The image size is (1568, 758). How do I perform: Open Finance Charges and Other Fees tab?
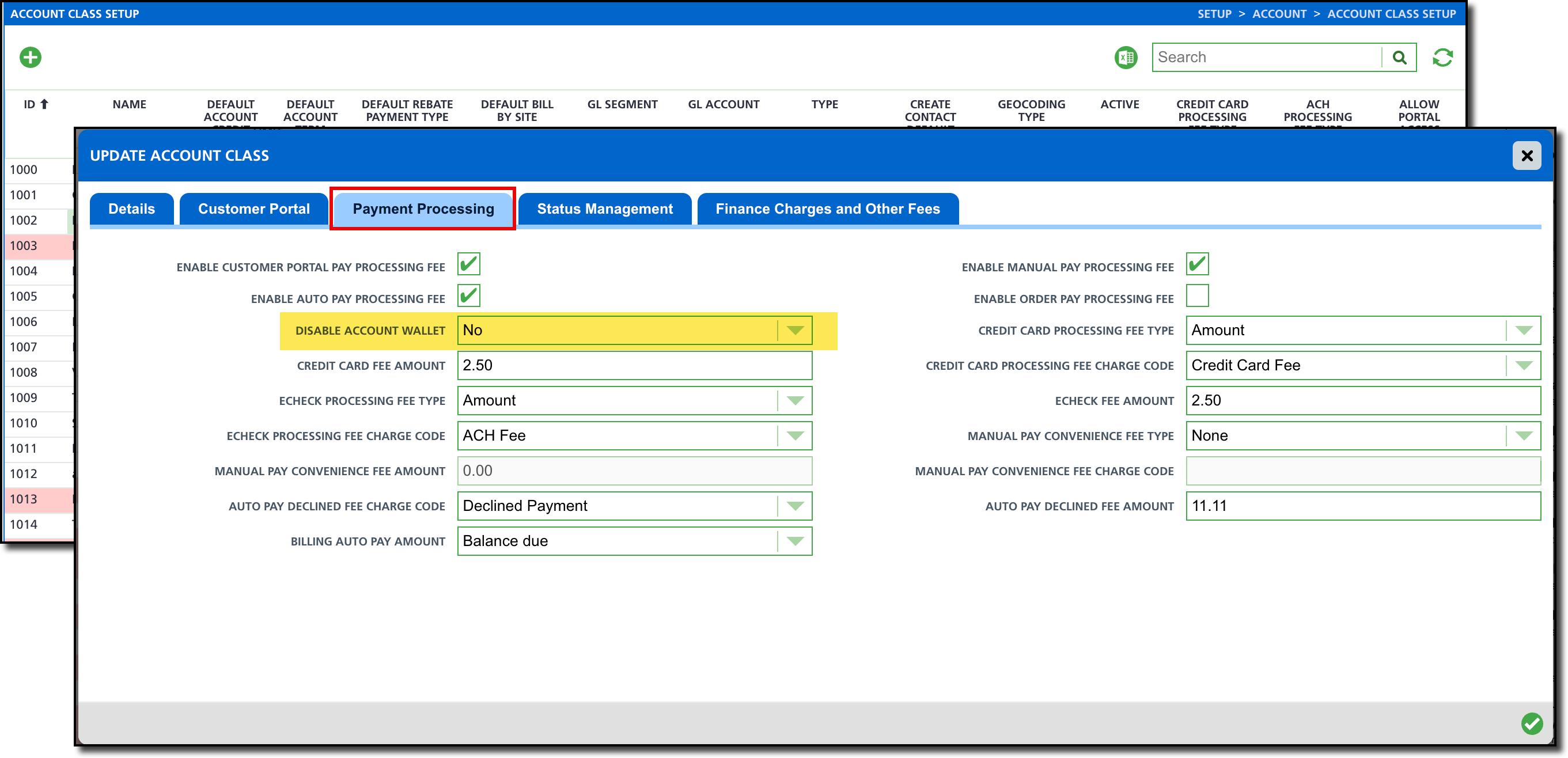(827, 209)
